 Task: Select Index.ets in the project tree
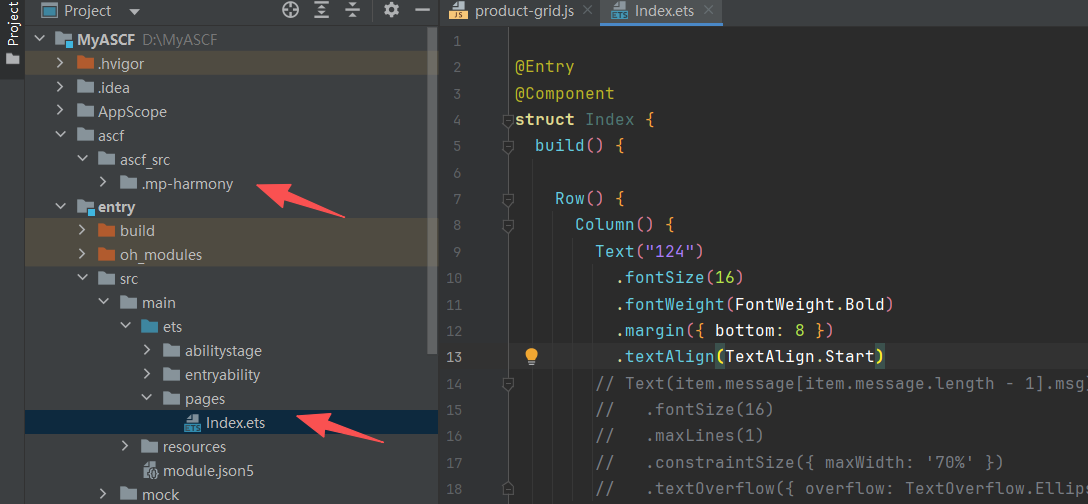(235, 423)
